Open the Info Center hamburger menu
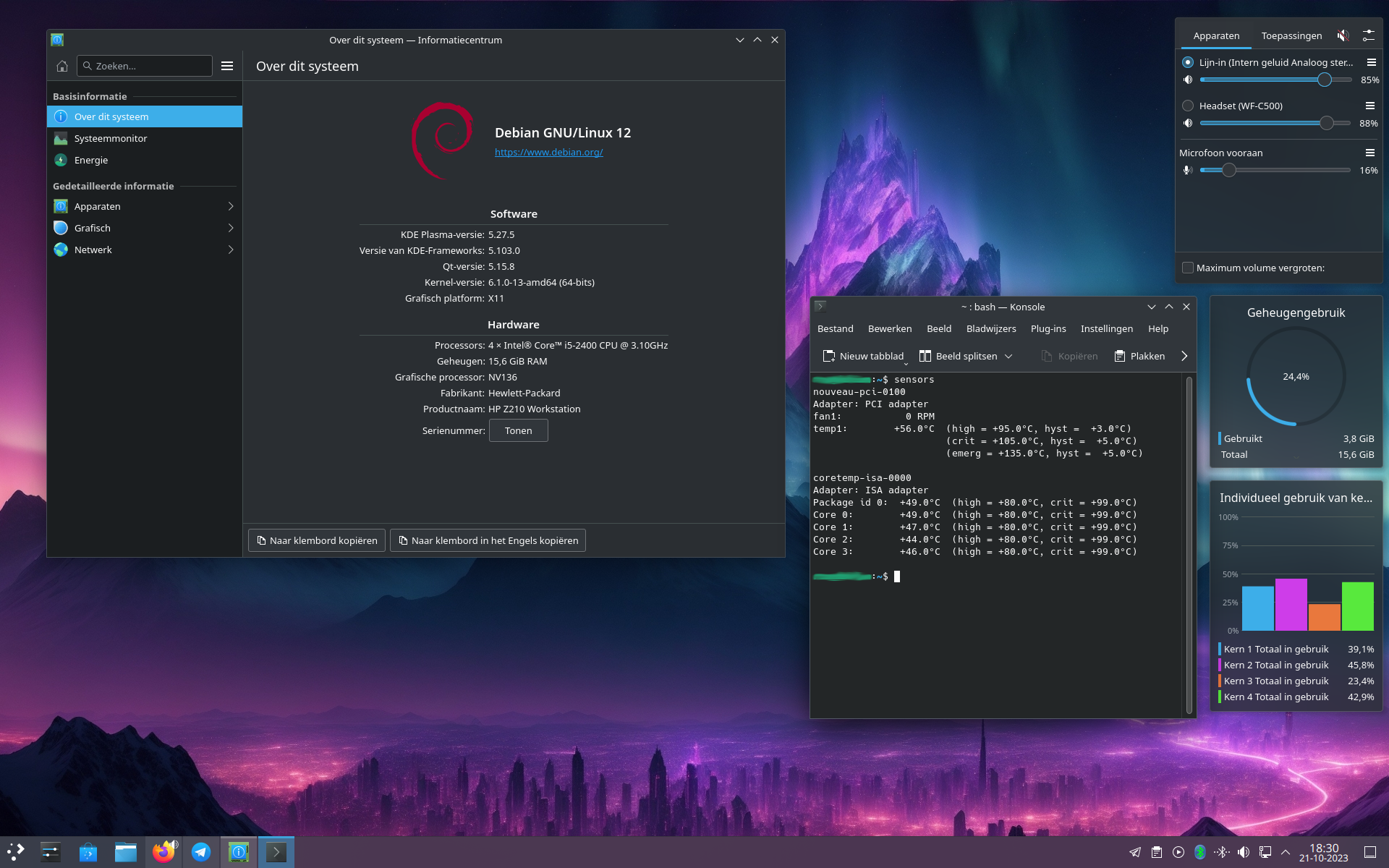The height and width of the screenshot is (868, 1389). pos(227,66)
